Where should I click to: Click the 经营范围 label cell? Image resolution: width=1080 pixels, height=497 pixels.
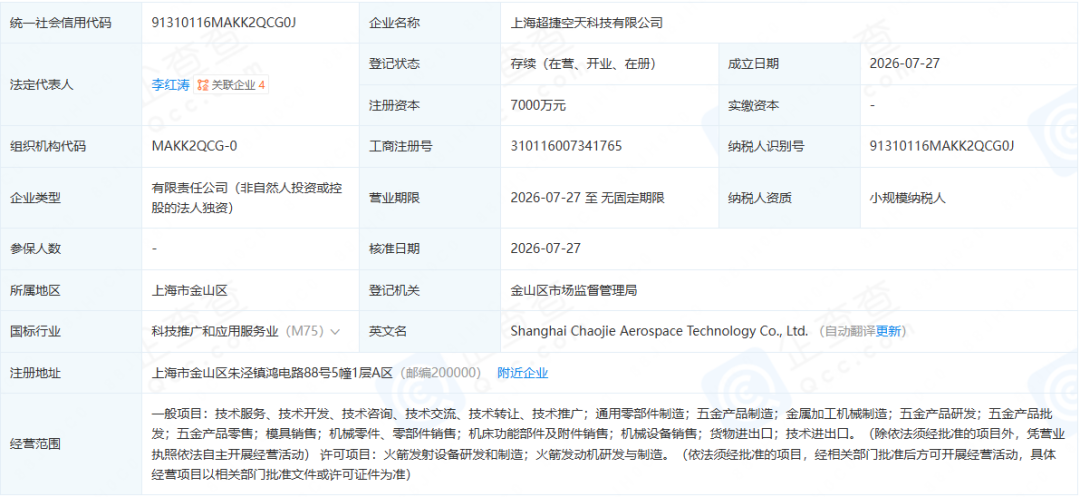click(x=71, y=444)
